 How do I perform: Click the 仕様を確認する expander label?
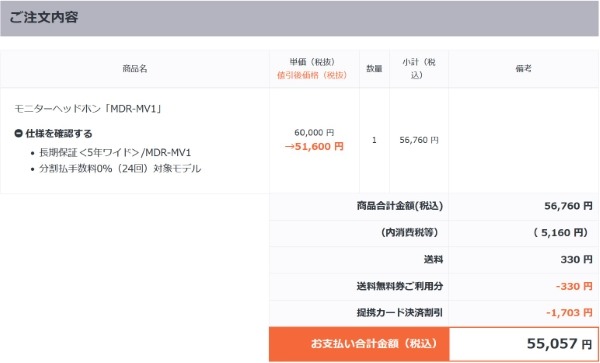[59, 133]
